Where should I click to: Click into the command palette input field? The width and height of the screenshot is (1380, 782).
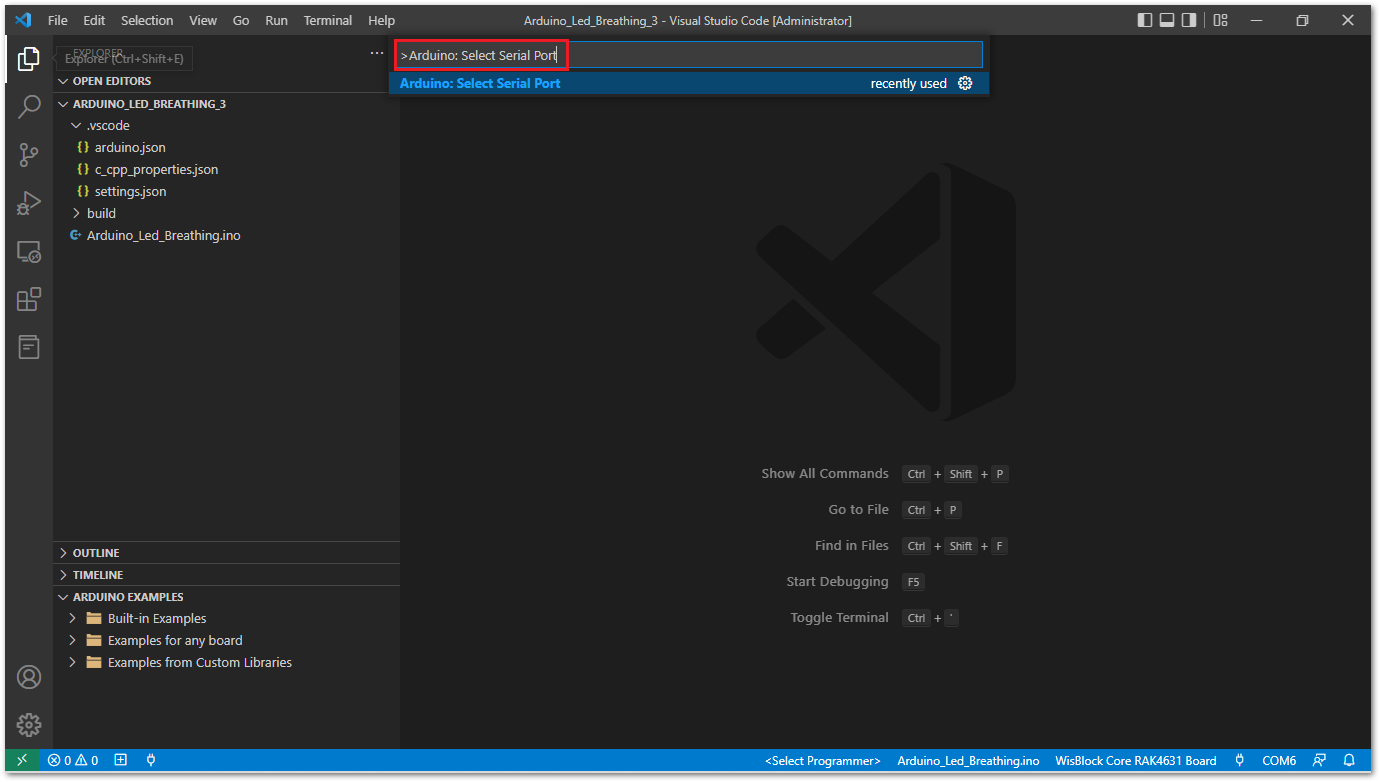coord(689,55)
